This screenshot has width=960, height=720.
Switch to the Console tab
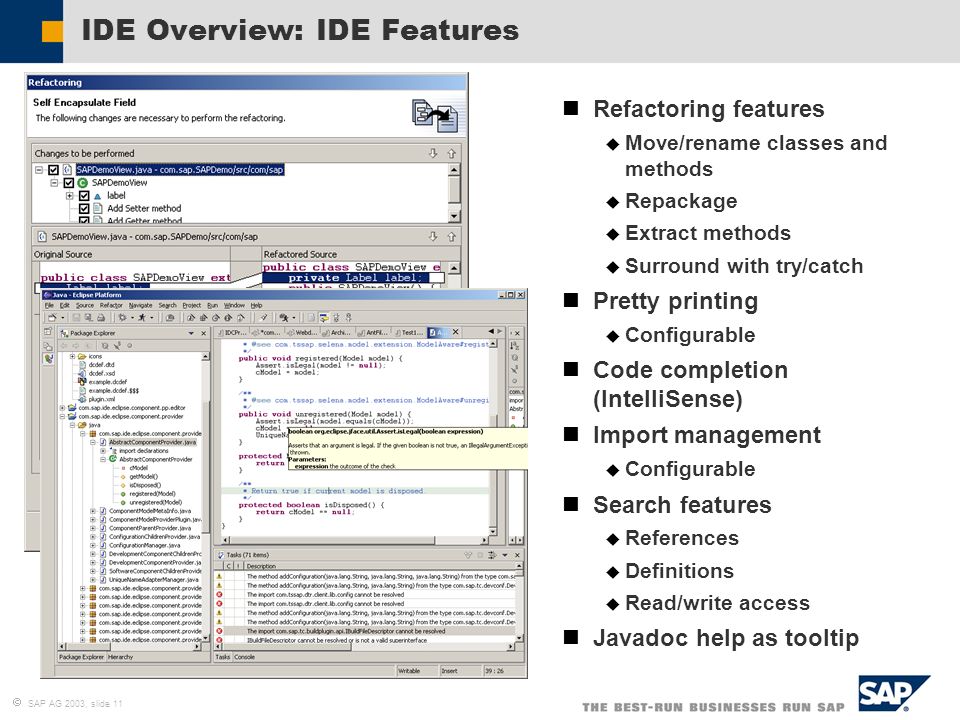point(245,657)
